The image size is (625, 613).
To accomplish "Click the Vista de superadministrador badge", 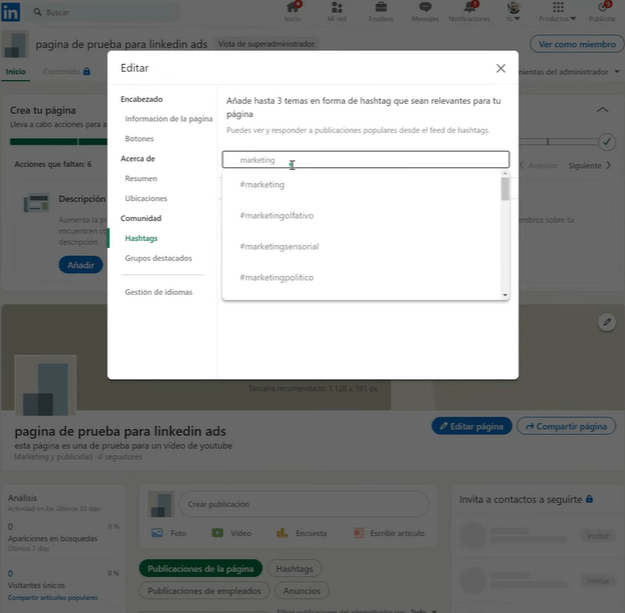I will [266, 44].
